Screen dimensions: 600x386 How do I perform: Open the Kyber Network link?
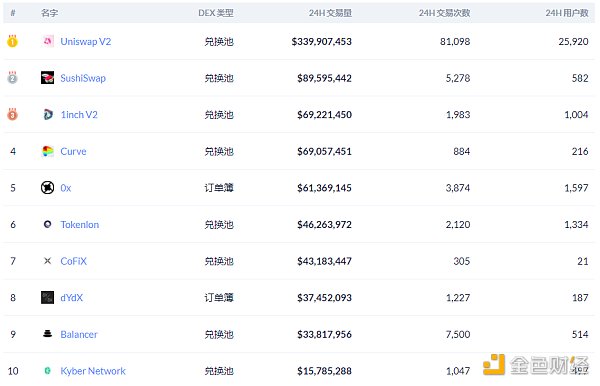(93, 371)
